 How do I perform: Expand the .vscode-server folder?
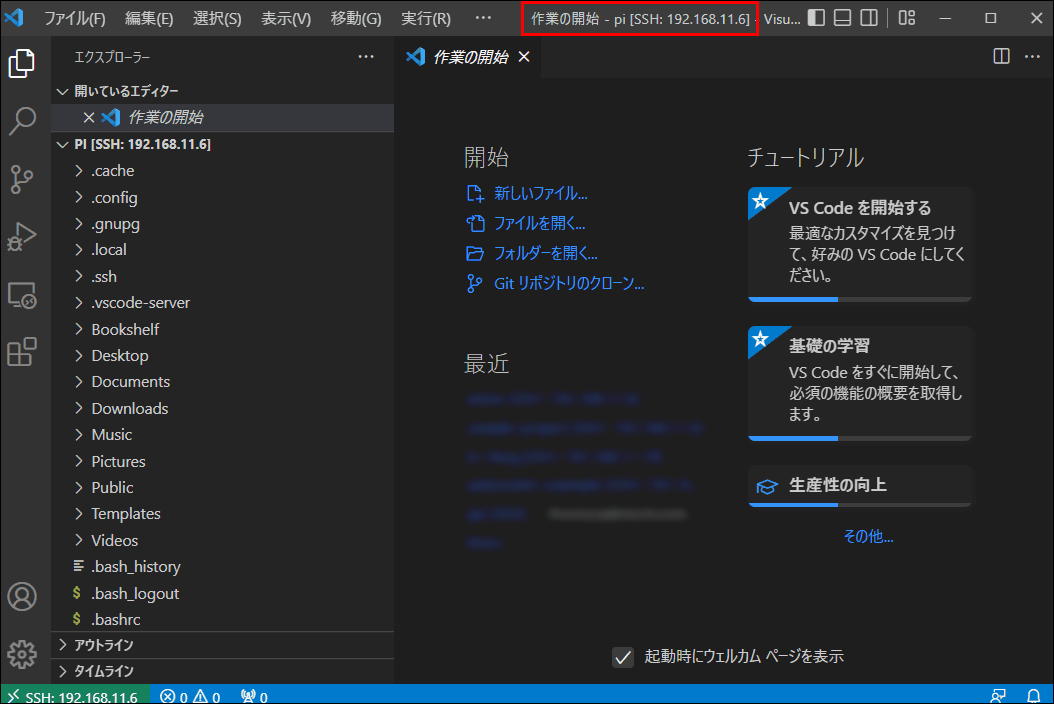coord(222,303)
